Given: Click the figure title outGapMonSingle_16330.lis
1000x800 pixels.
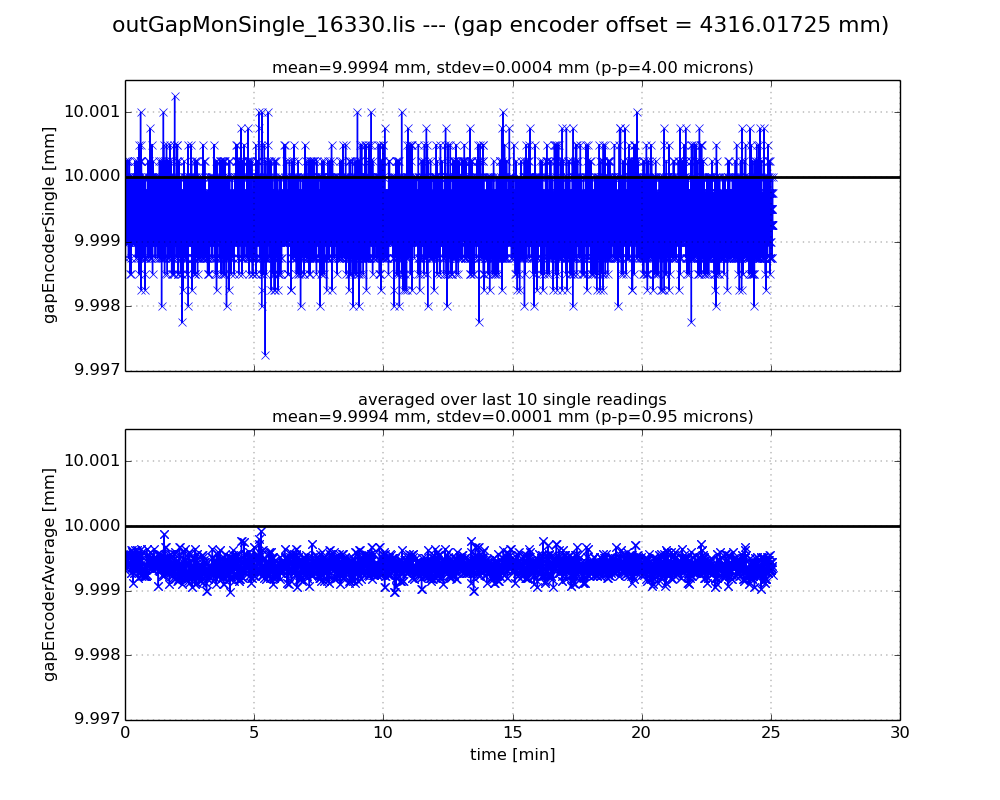Looking at the screenshot, I should (x=500, y=25).
